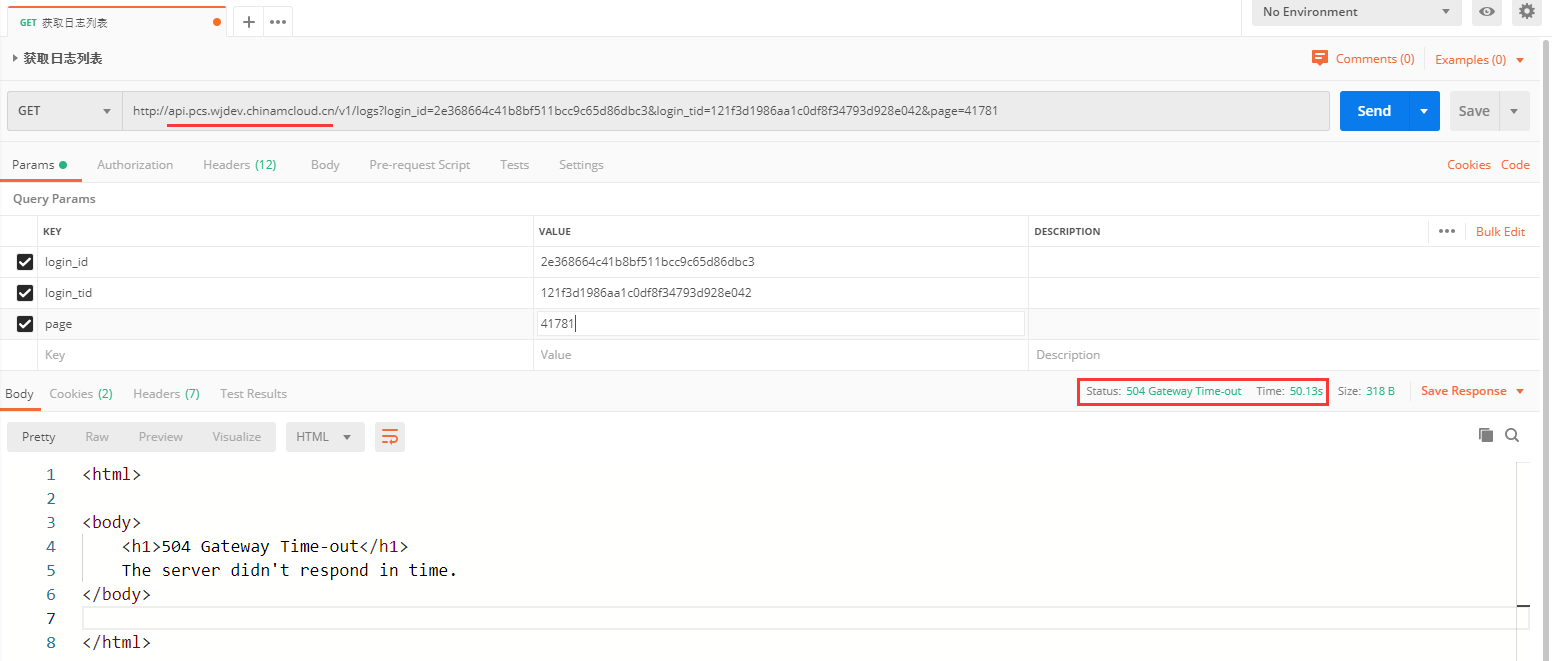Open the Comments (0) panel
1552x661 pixels.
pos(1363,59)
